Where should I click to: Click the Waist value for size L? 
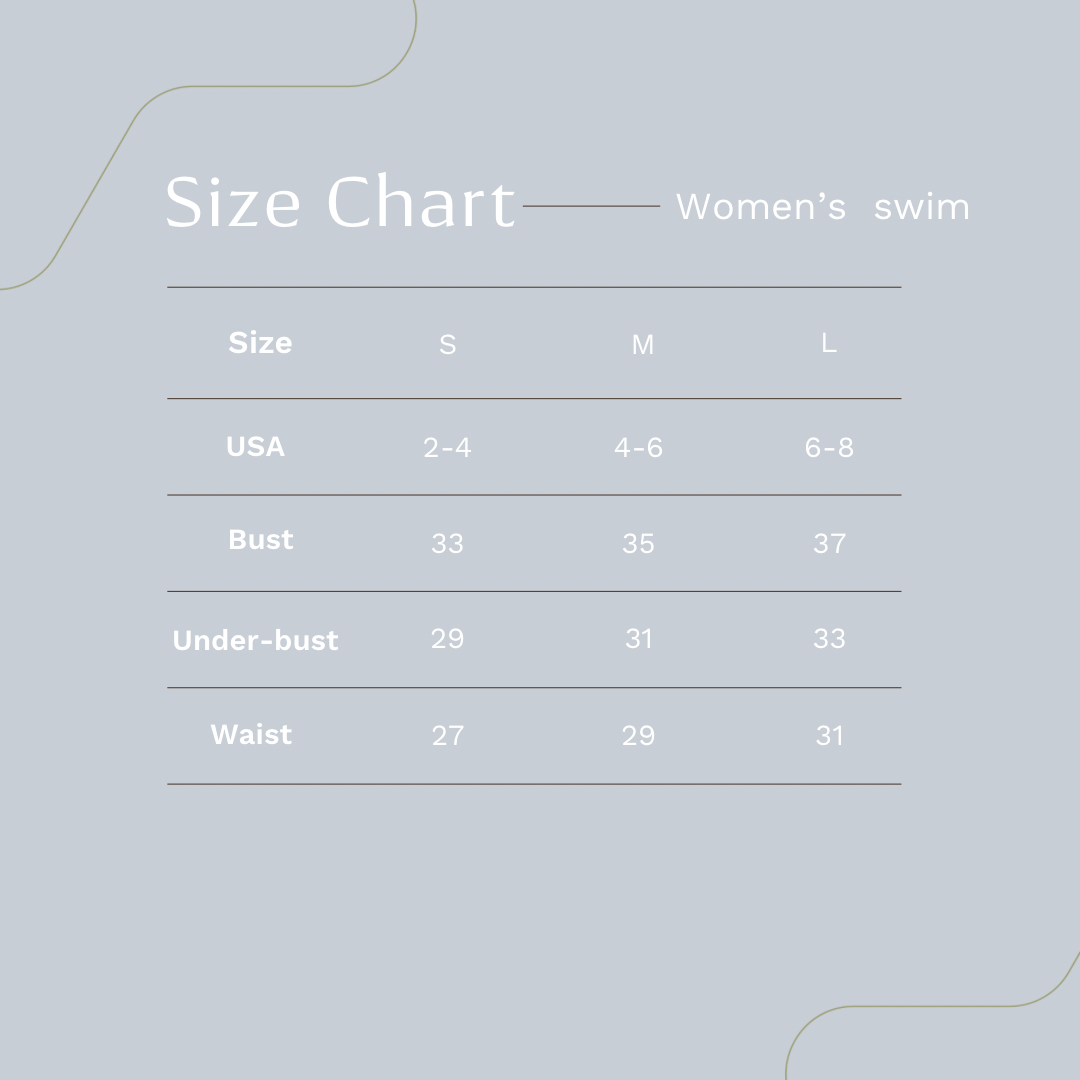point(829,736)
